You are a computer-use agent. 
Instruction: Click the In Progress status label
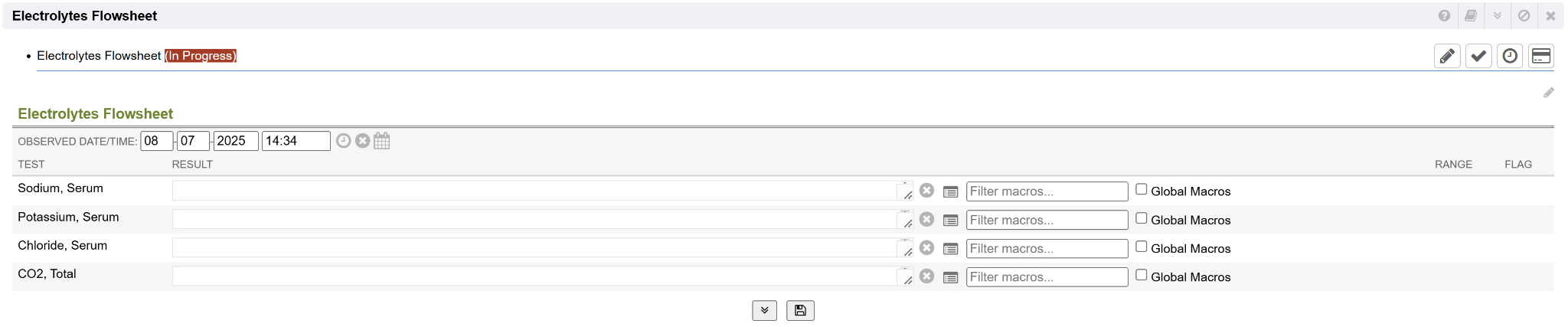[201, 56]
